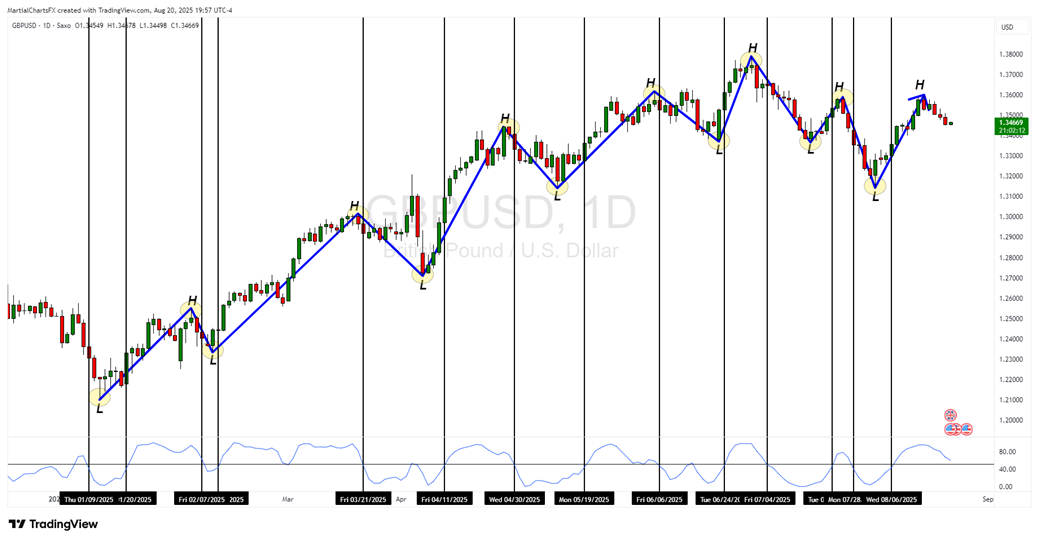The image size is (1039, 543).
Task: Click the rightmost US flag event icon
Action: [967, 429]
